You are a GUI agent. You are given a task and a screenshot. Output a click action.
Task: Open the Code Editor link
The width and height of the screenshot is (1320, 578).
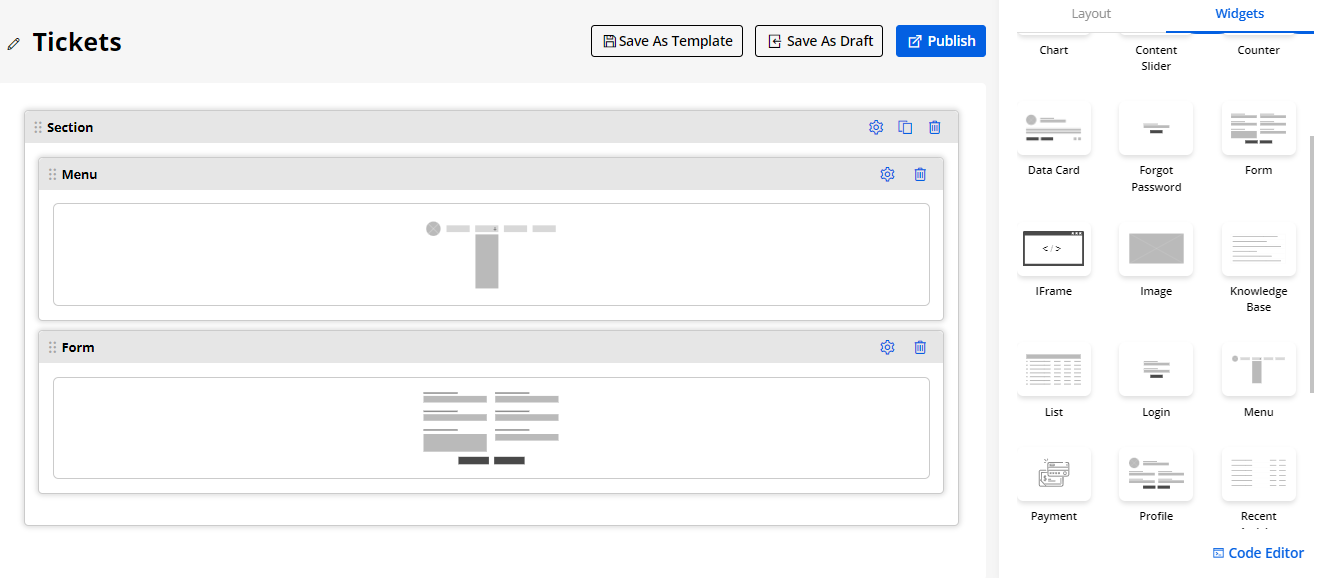coord(1258,553)
